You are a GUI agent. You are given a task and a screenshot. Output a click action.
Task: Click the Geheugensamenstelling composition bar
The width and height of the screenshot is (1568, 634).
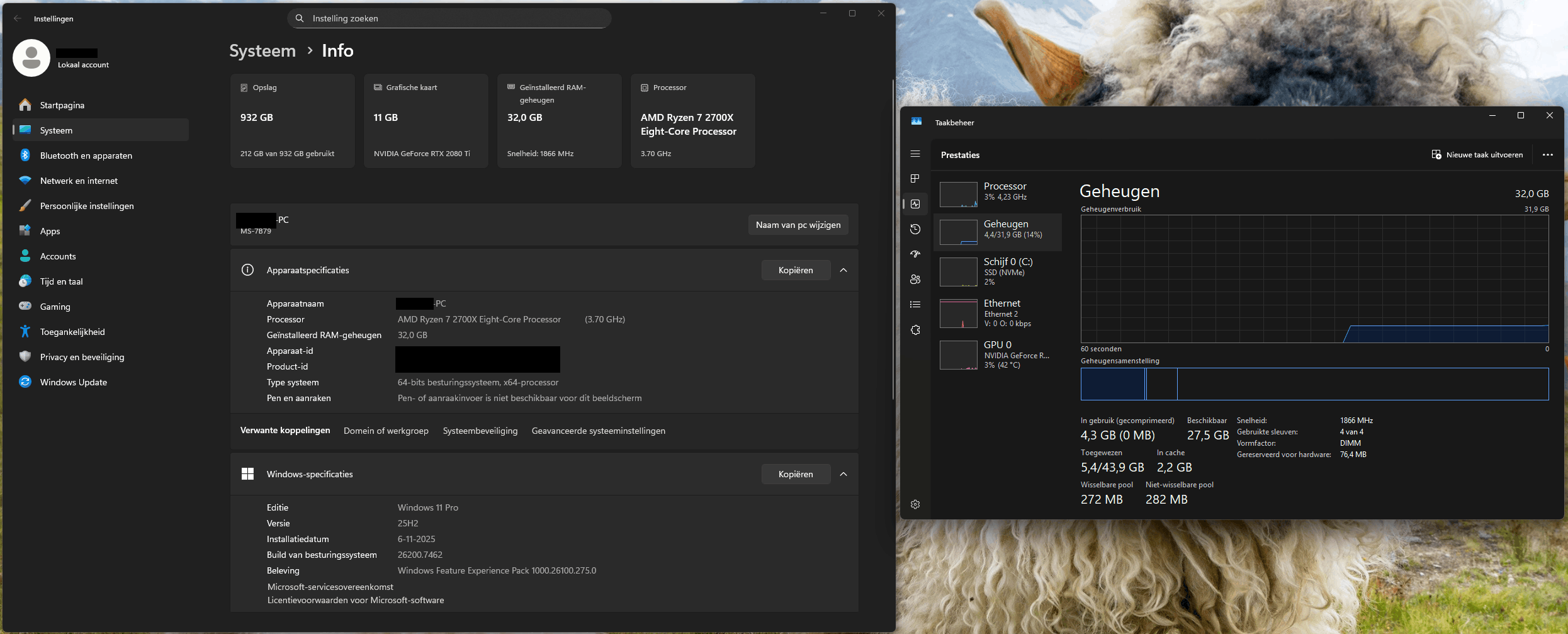click(x=1314, y=384)
